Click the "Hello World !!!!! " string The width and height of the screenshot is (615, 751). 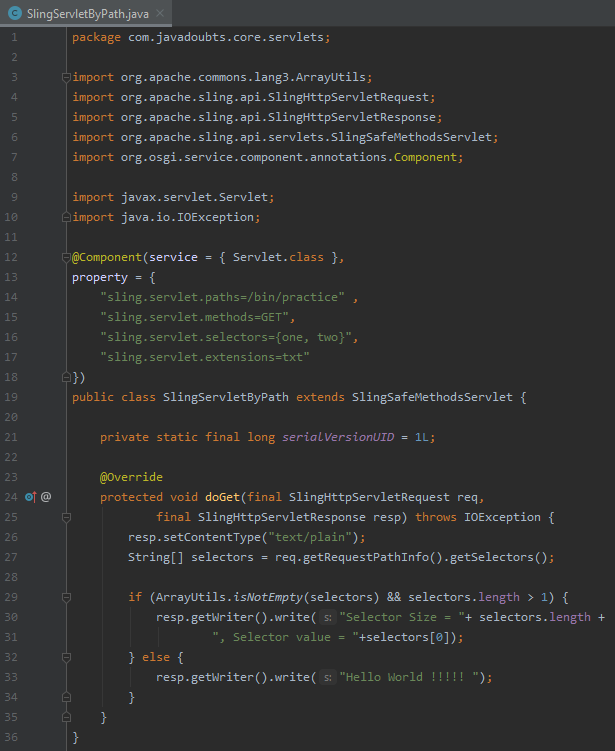(409, 678)
